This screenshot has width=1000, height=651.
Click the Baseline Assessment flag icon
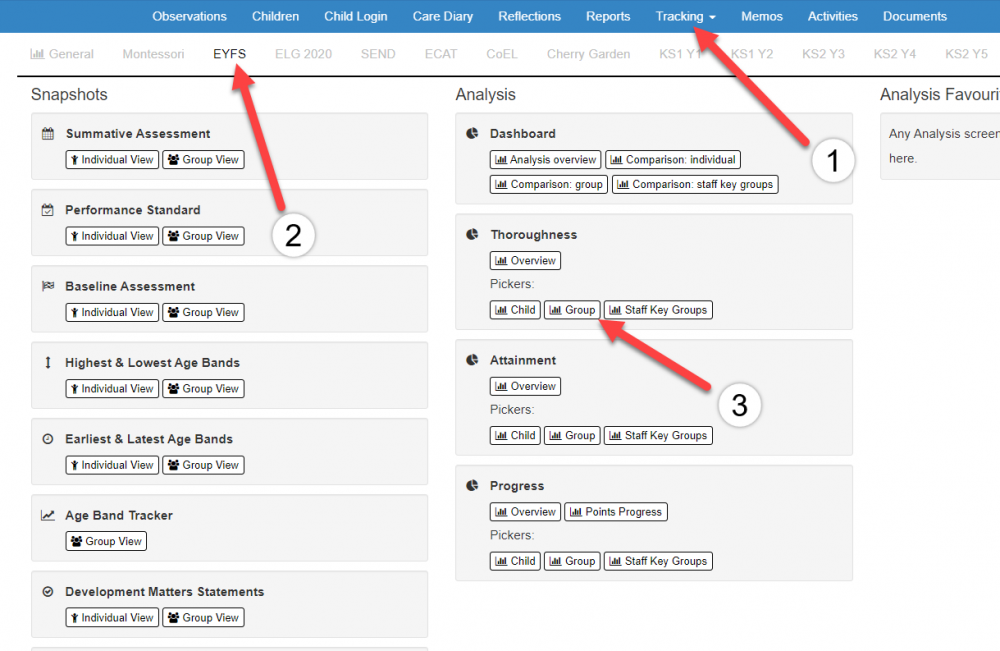pyautogui.click(x=48, y=286)
